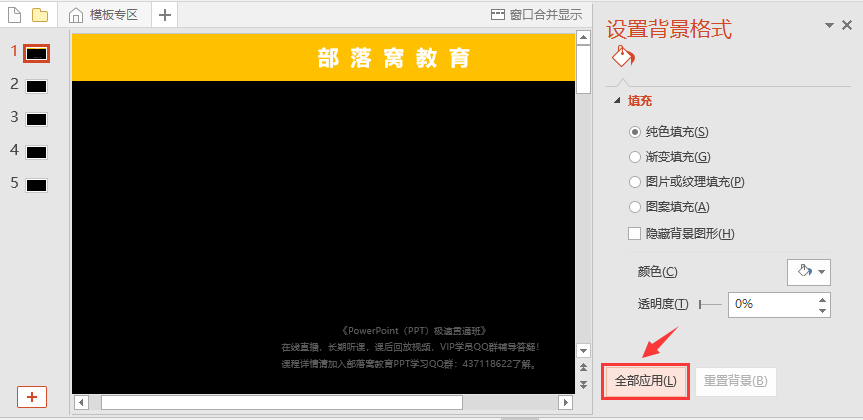The width and height of the screenshot is (863, 420).
Task: Select 图片或纹理填充(P) radio option
Action: (x=635, y=182)
